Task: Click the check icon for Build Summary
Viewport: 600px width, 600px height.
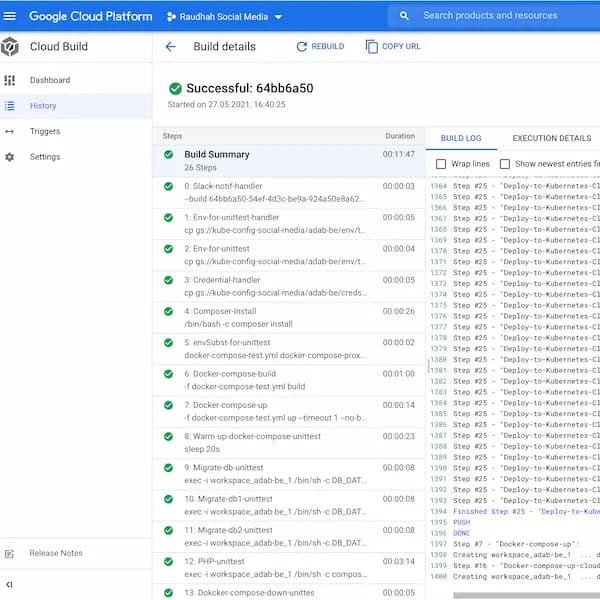Action: point(168,154)
